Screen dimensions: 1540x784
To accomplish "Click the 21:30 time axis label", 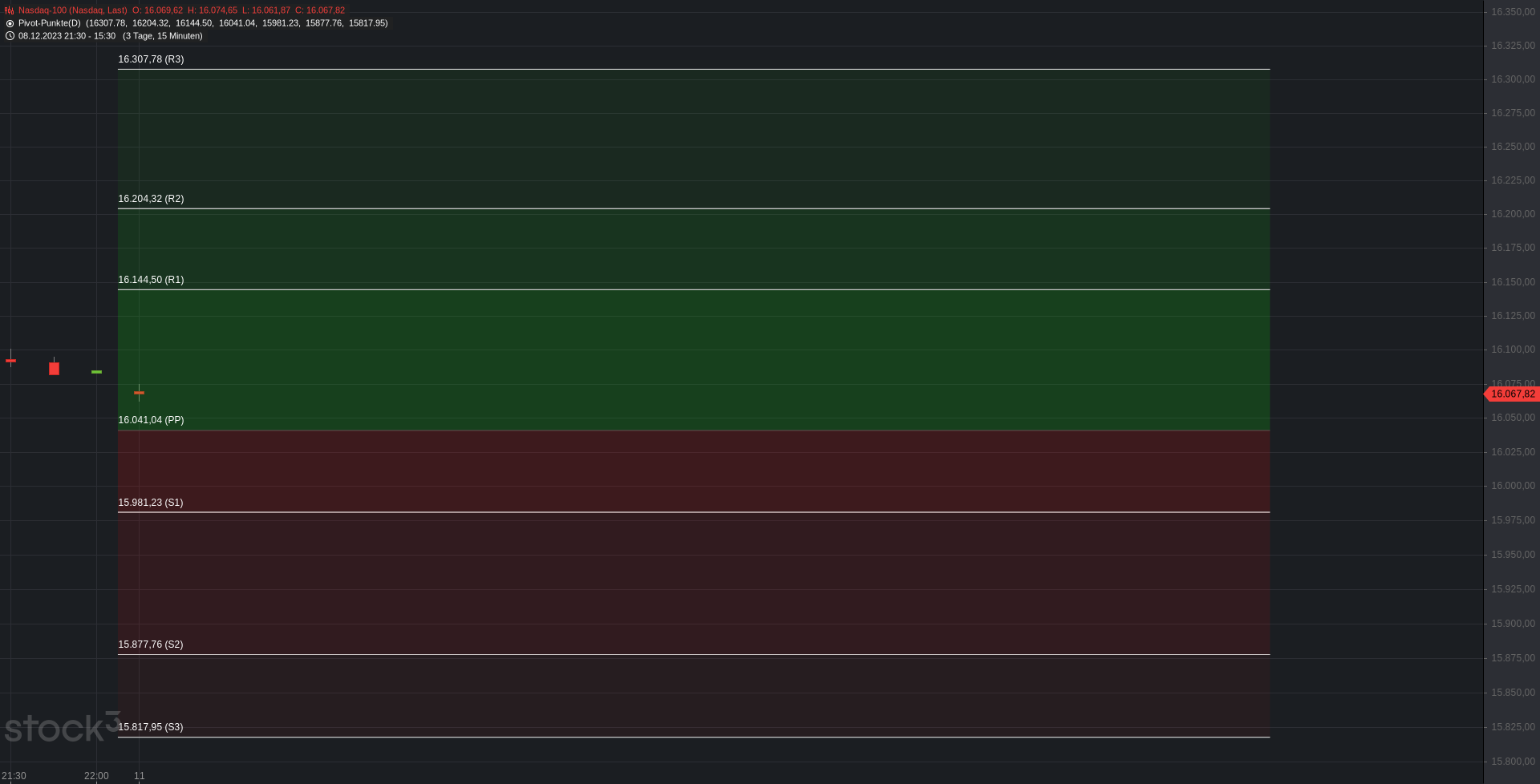I will pyautogui.click(x=14, y=776).
